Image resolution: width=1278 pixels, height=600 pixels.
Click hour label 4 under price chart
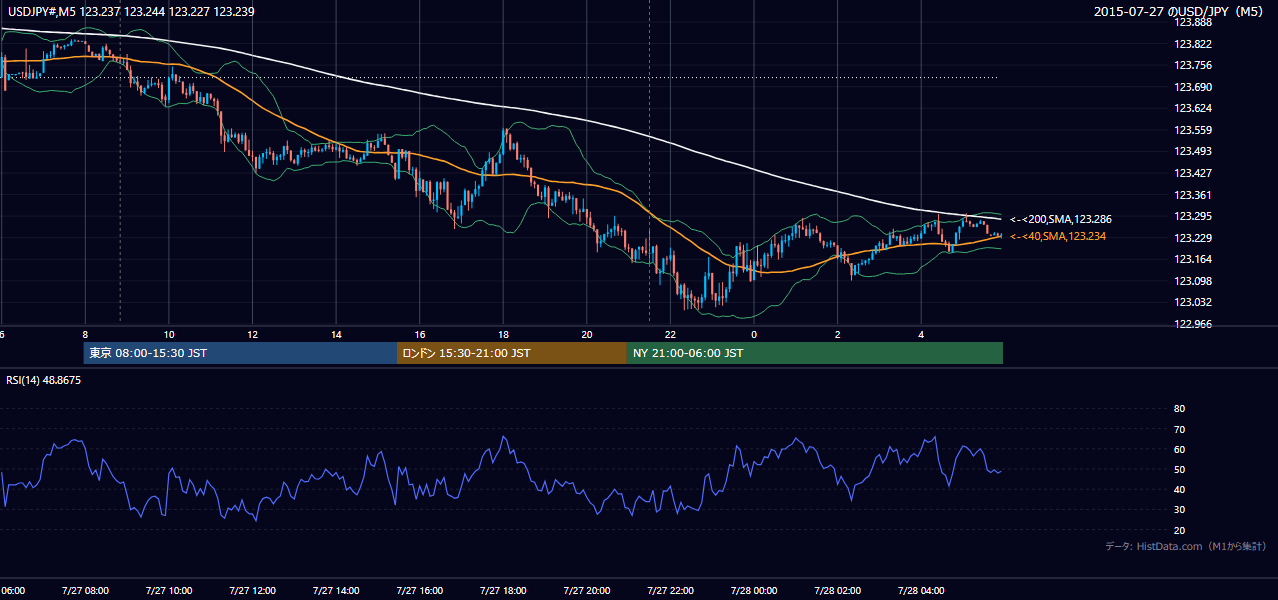[x=921, y=335]
